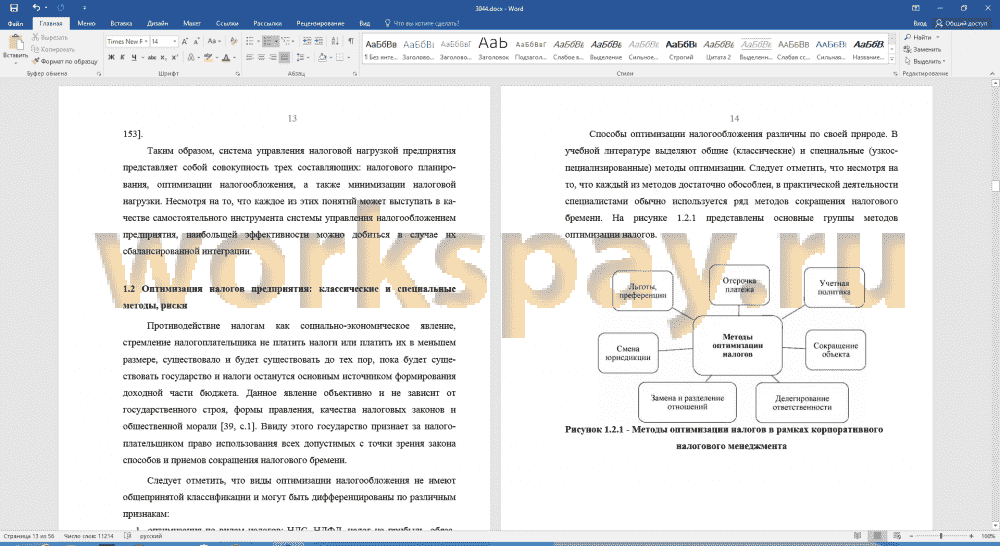Screen dimensions: 1000x546
Task: Open the font color dropdown arrow
Action: coord(234,57)
